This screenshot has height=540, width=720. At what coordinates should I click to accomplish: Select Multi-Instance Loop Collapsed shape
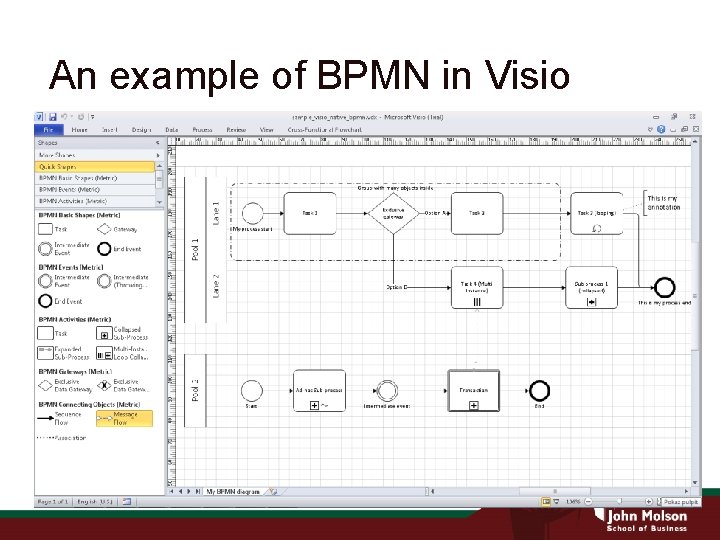(x=122, y=353)
